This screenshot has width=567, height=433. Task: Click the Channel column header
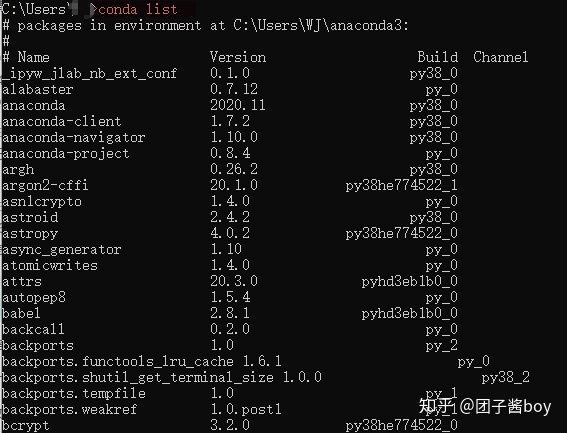(x=501, y=57)
